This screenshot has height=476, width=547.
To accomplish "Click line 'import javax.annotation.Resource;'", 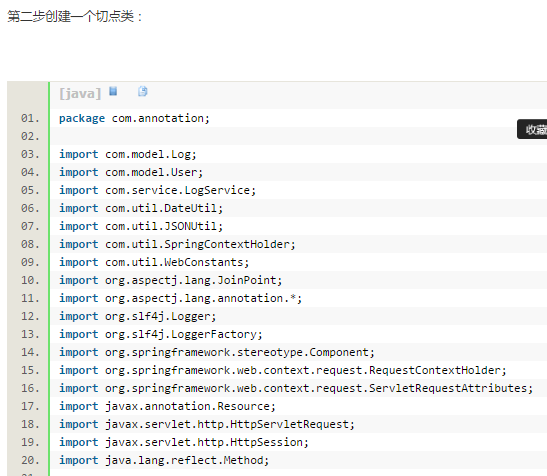I will (167, 406).
